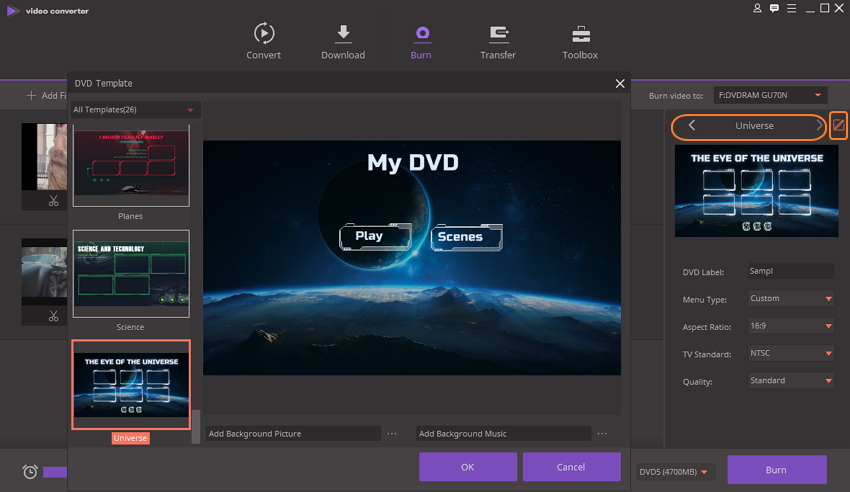Switch to the Convert tab
This screenshot has height=492, width=850.
pyautogui.click(x=263, y=42)
